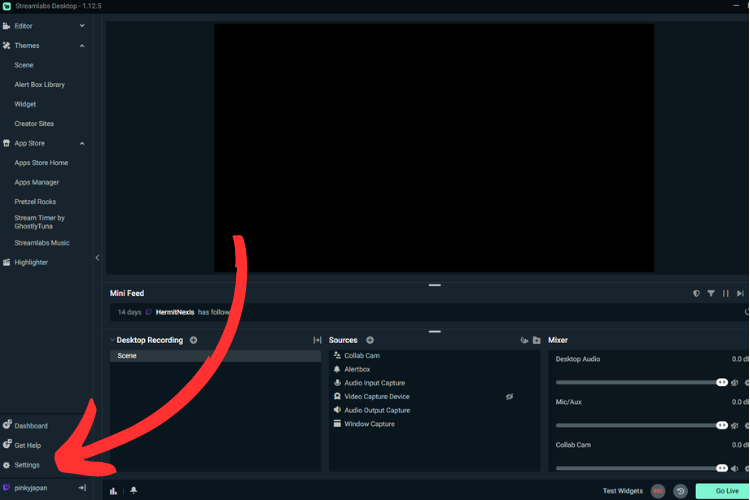Screen dimensions: 750x500
Task: Click the Alertbox bell icon
Action: [x=337, y=369]
